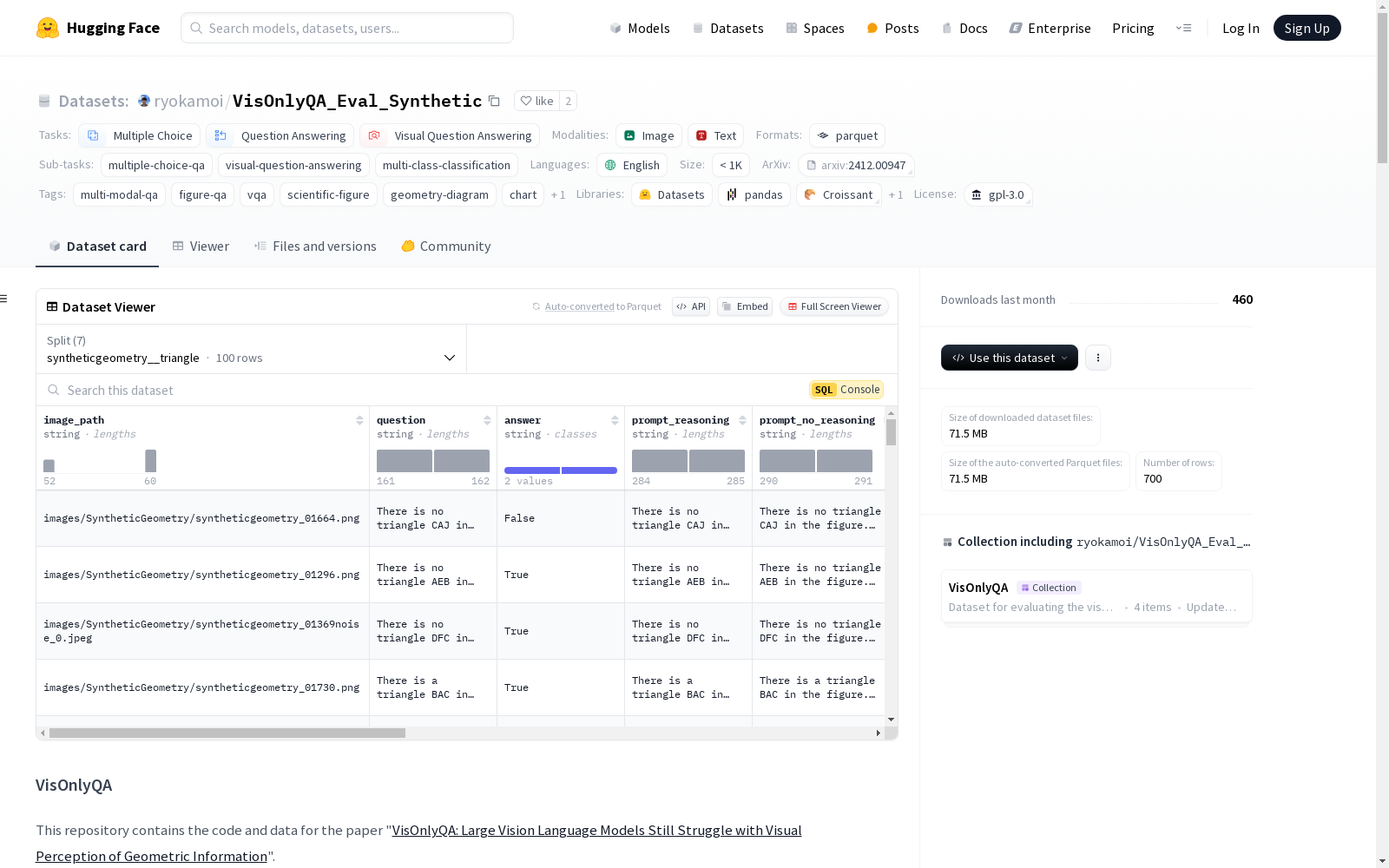Open the more options three-dot button
The height and width of the screenshot is (868, 1389).
pos(1098,358)
